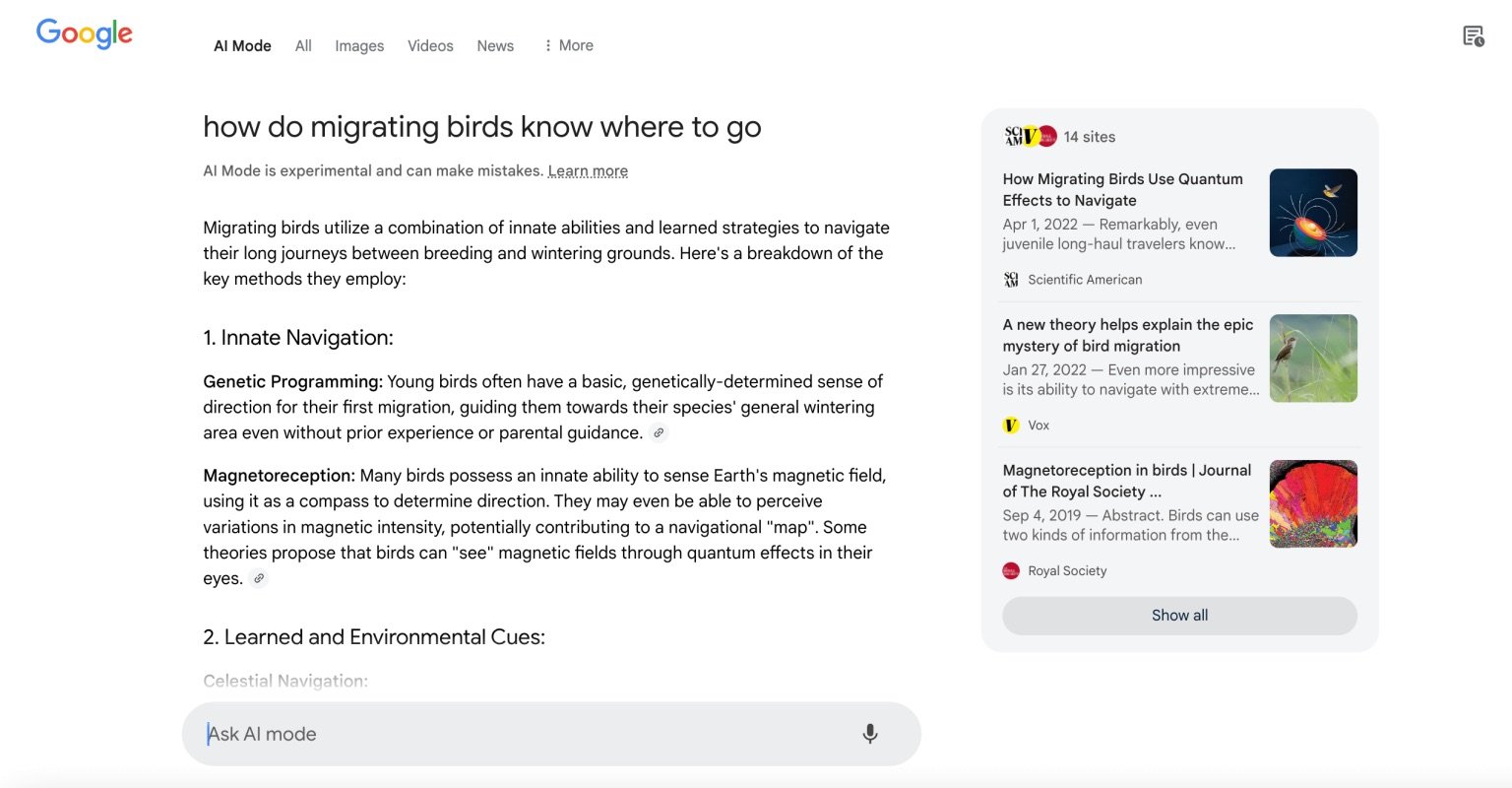This screenshot has height=788, width=1512.
Task: Open the More dropdown menu
Action: click(x=569, y=45)
